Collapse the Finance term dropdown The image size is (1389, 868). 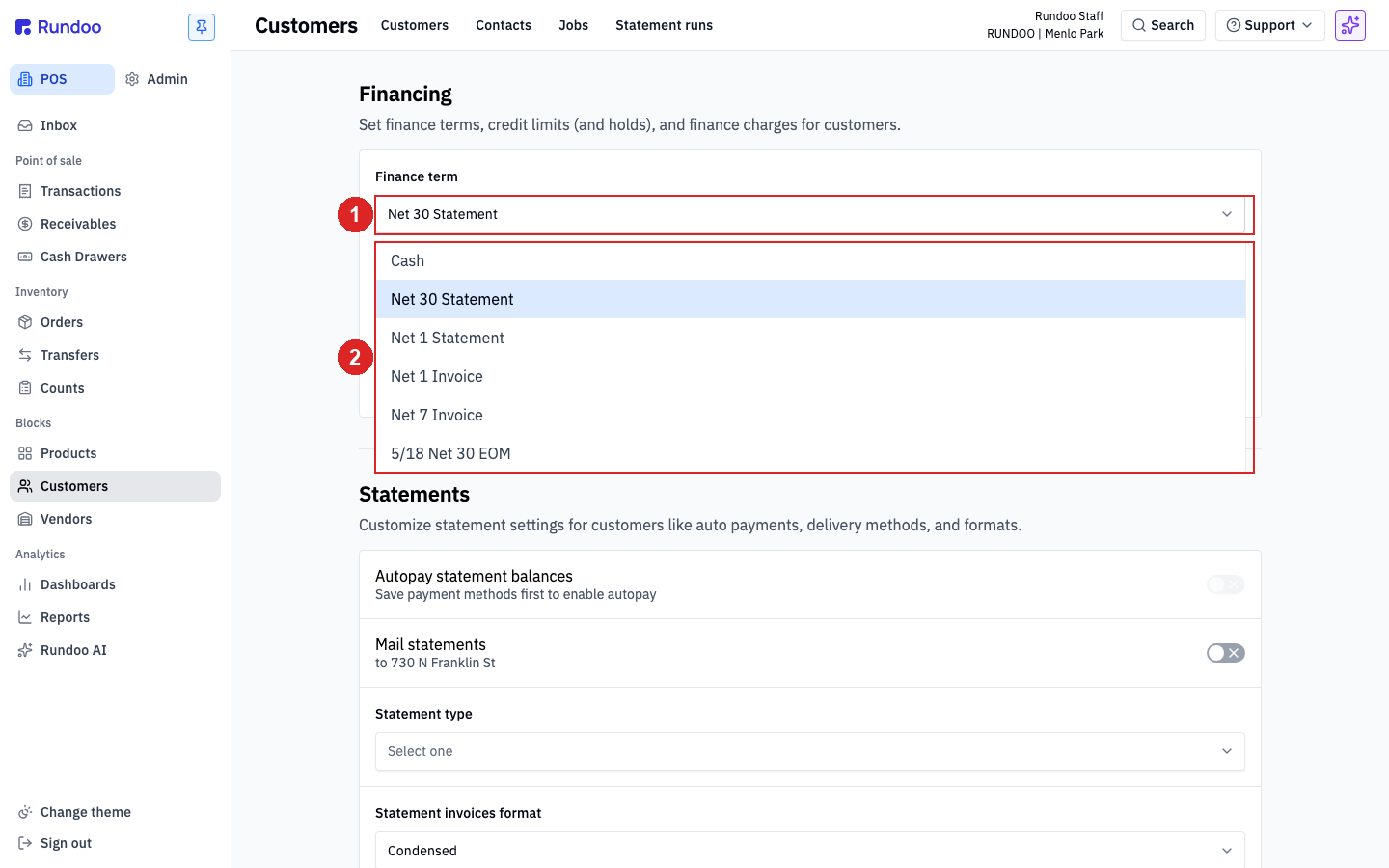click(810, 214)
